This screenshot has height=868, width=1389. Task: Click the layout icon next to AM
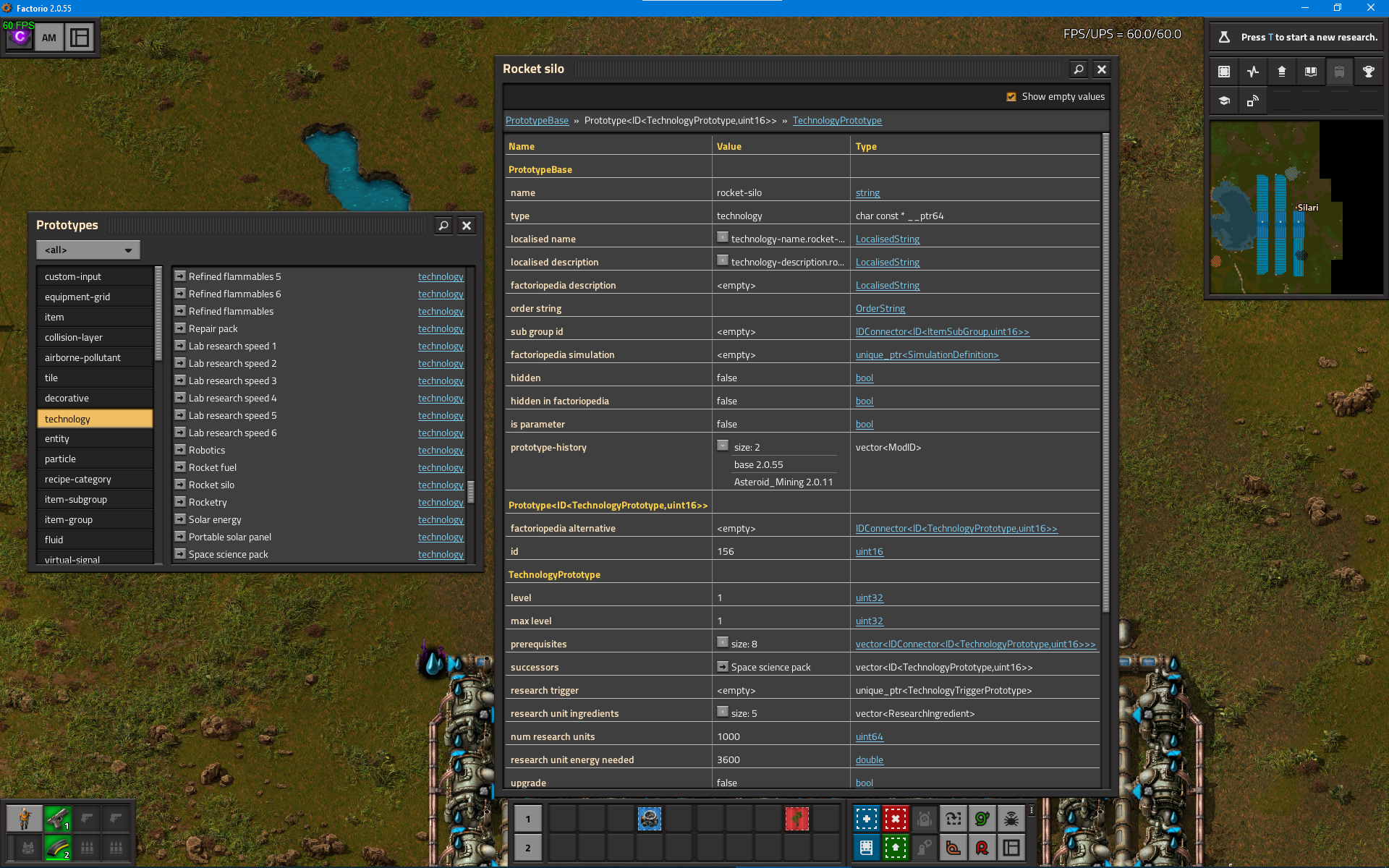pyautogui.click(x=80, y=37)
